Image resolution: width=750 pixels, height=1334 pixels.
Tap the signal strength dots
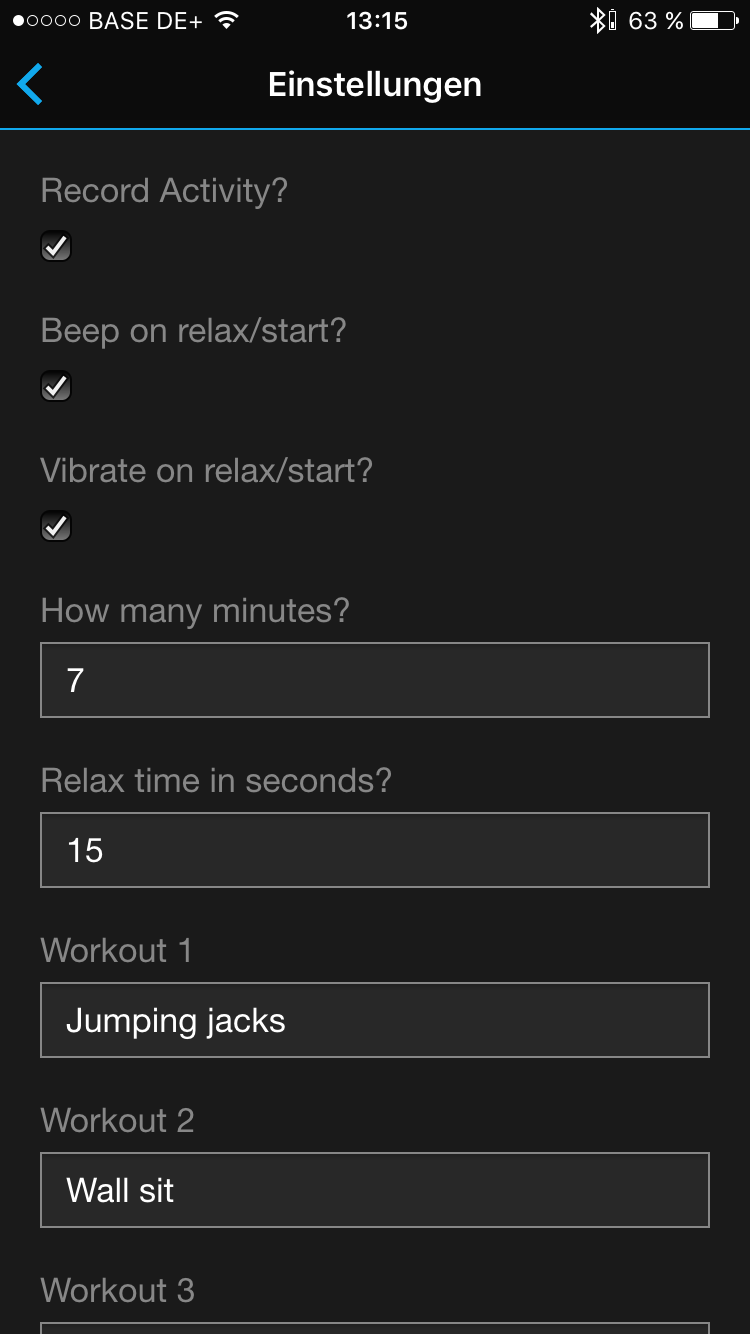point(46,21)
